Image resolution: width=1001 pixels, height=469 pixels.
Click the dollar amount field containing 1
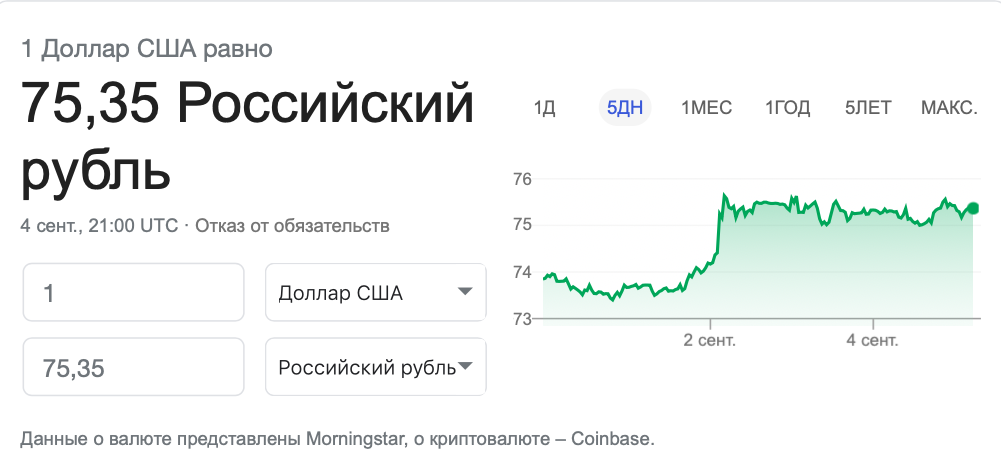133,292
